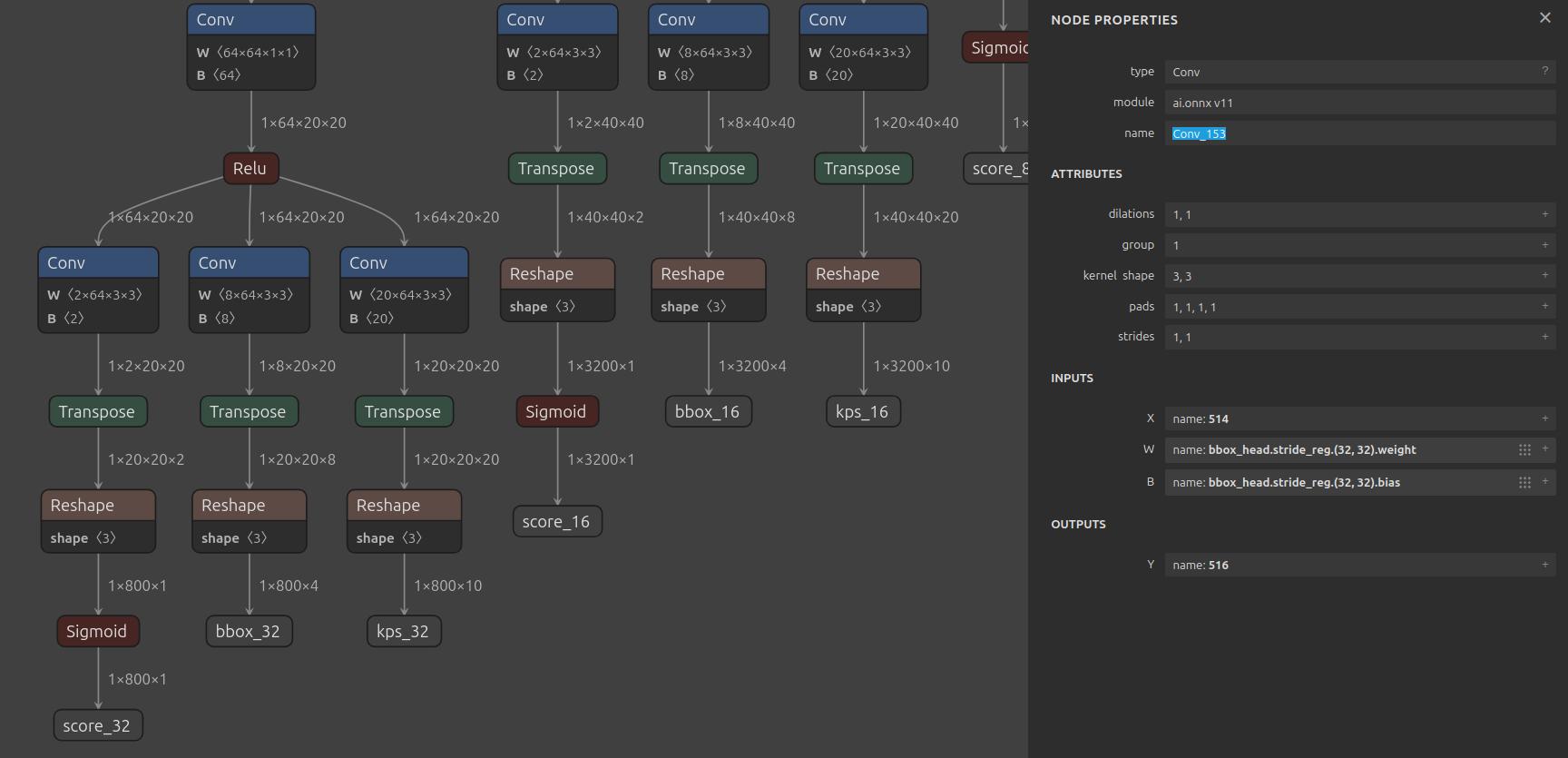The image size is (1568, 758).
Task: Expand the pads attribute details
Action: pos(1544,306)
